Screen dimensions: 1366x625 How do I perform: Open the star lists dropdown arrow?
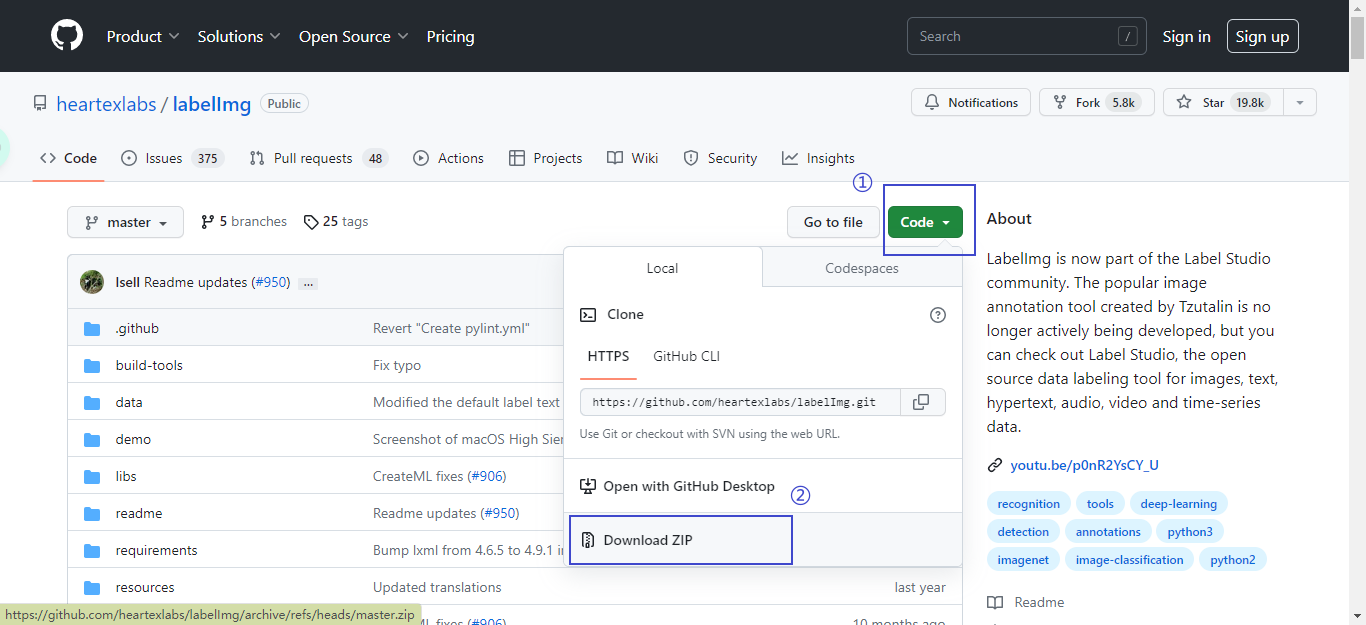(1300, 102)
